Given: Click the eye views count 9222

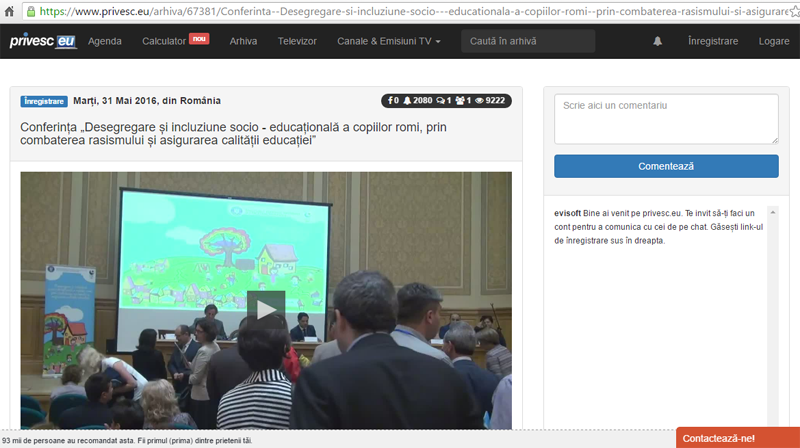Looking at the screenshot, I should (x=490, y=101).
